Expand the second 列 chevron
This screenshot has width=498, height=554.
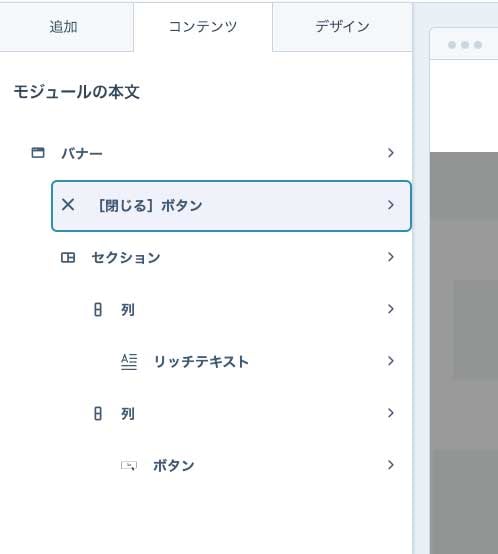pyautogui.click(x=391, y=413)
